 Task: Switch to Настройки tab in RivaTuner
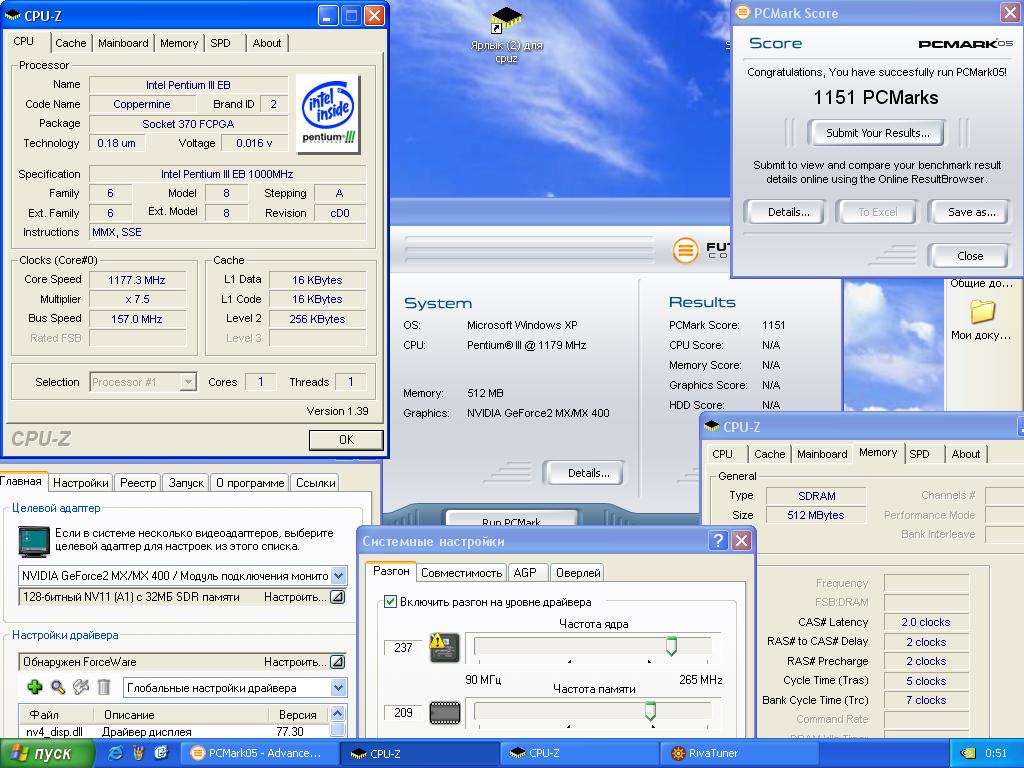(80, 483)
